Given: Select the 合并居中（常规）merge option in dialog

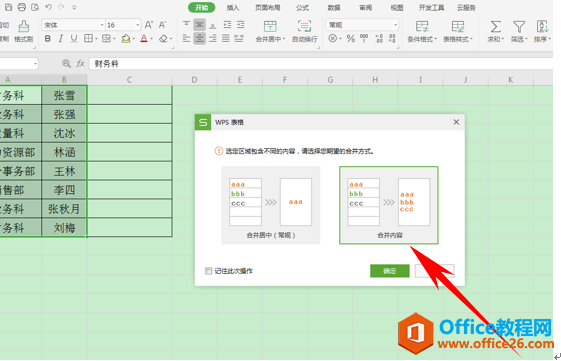Looking at the screenshot, I should coord(270,205).
